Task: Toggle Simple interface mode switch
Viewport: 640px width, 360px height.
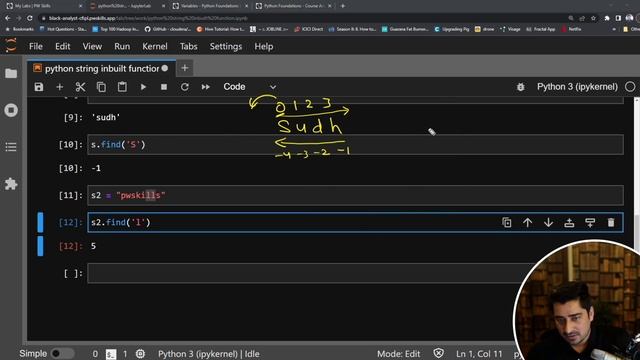Action: point(62,353)
